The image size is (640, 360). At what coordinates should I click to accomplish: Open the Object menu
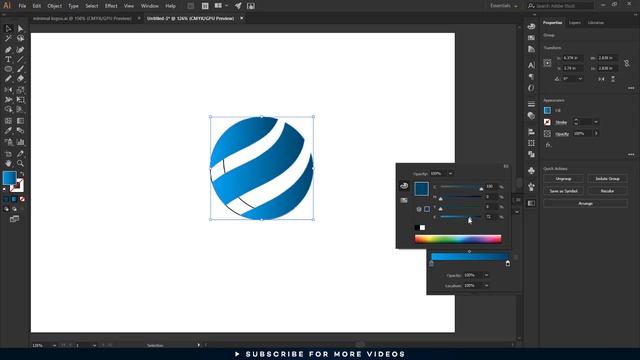pos(54,6)
